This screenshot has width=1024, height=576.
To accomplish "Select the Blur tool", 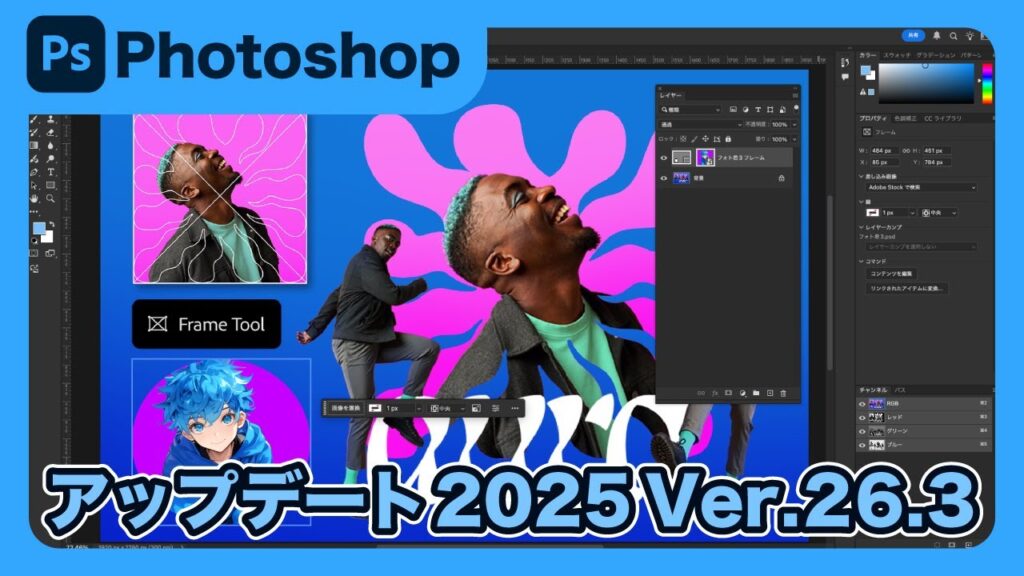I will pyautogui.click(x=50, y=146).
